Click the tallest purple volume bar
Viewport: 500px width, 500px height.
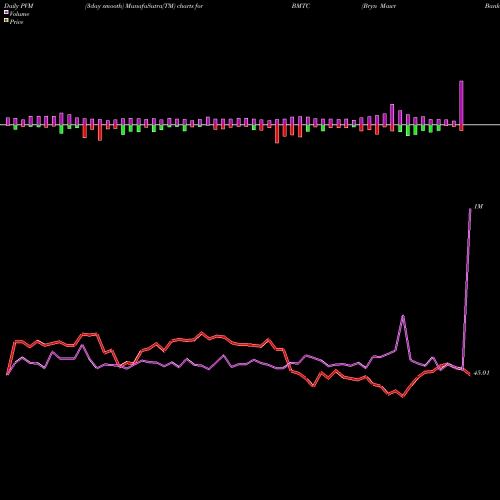[461, 103]
